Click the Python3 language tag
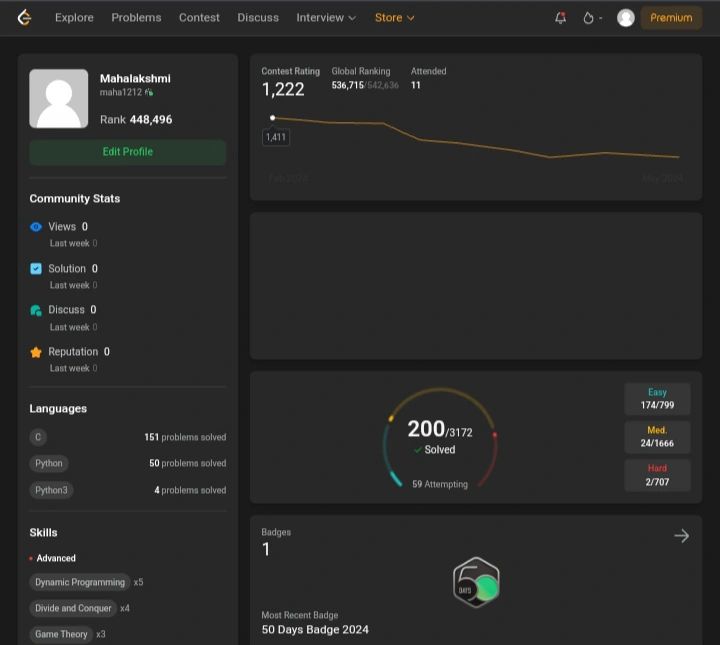 [x=51, y=490]
